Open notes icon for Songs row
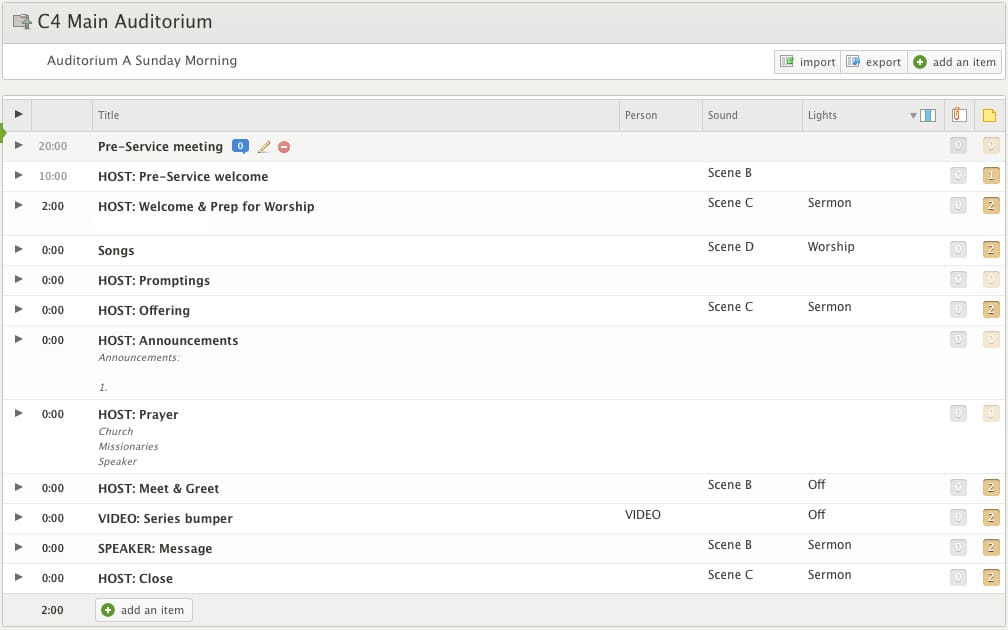The image size is (1008, 630). pyautogui.click(x=991, y=249)
